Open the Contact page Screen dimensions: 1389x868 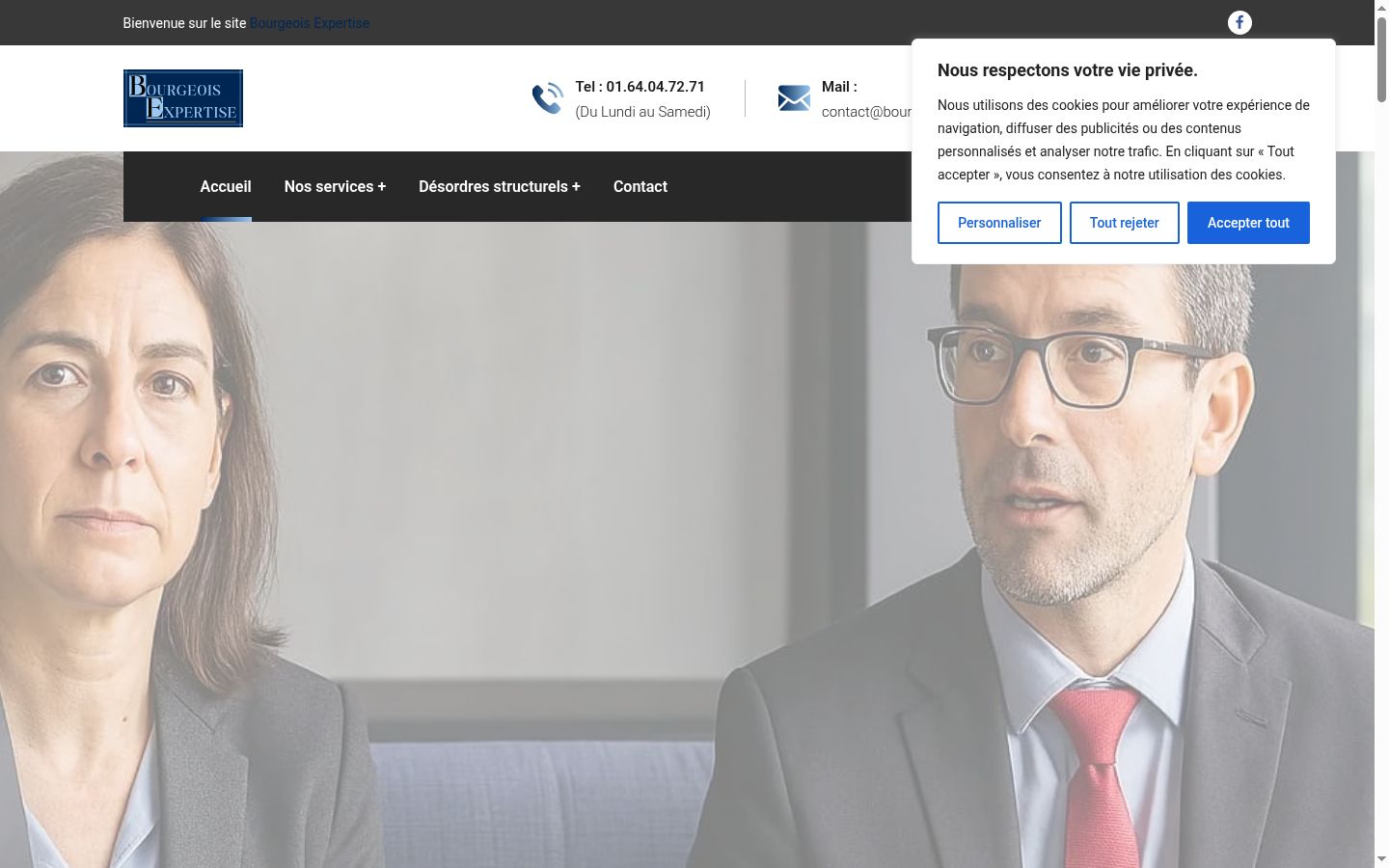640,186
